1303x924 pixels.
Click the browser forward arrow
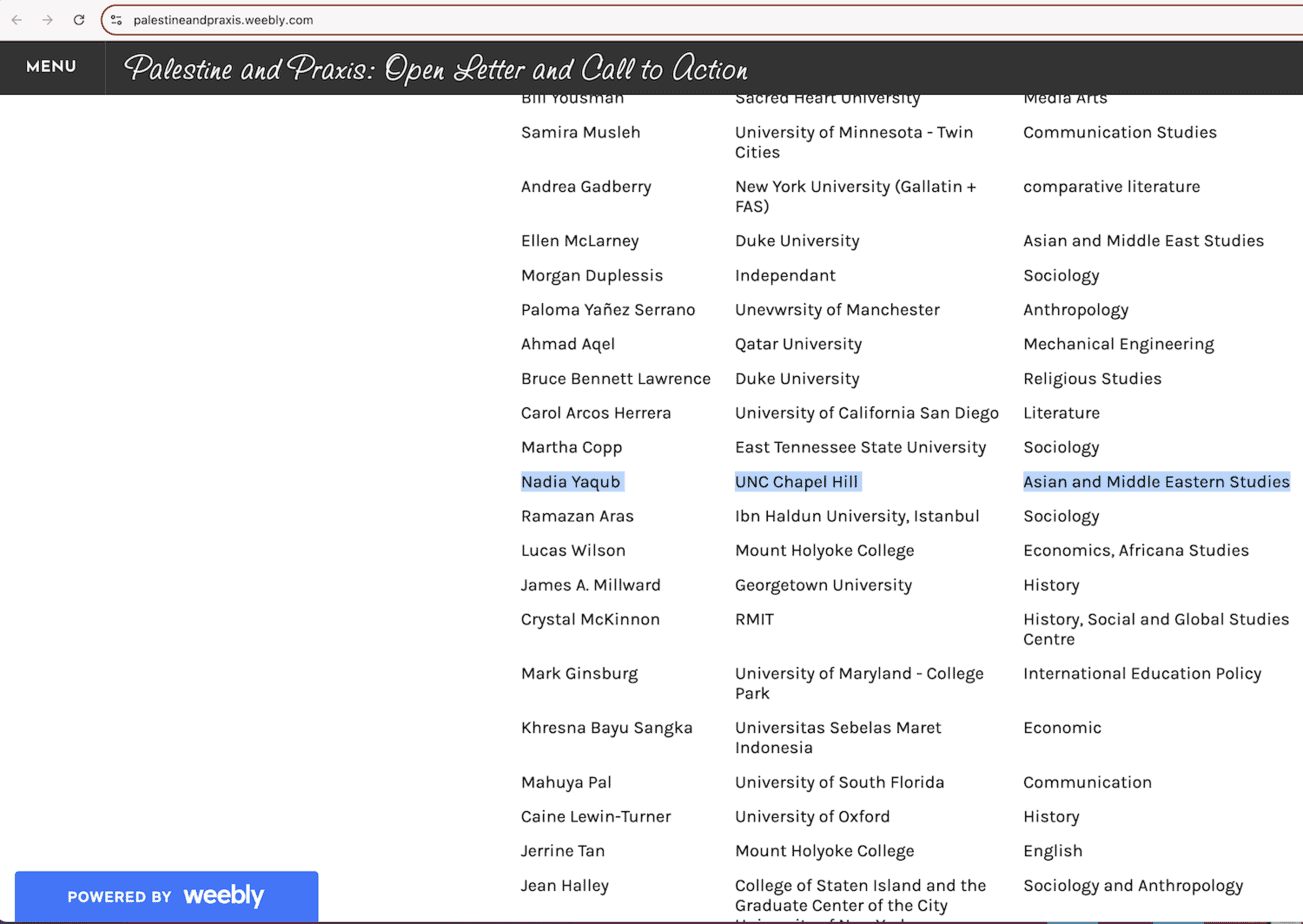pos(48,20)
